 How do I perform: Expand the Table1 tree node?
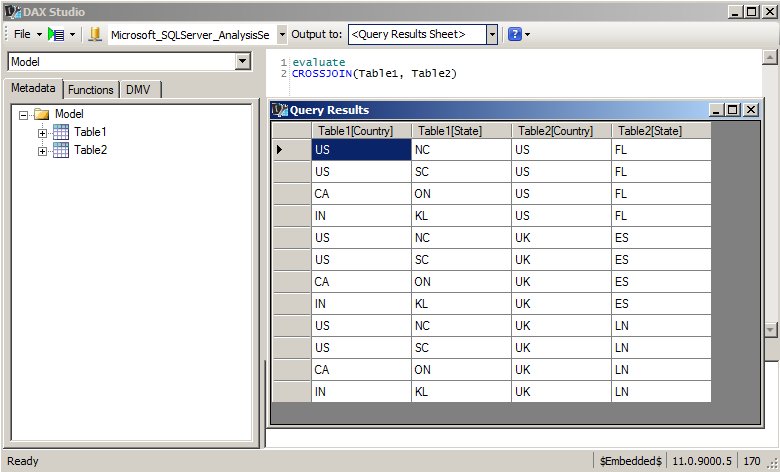click(x=43, y=133)
